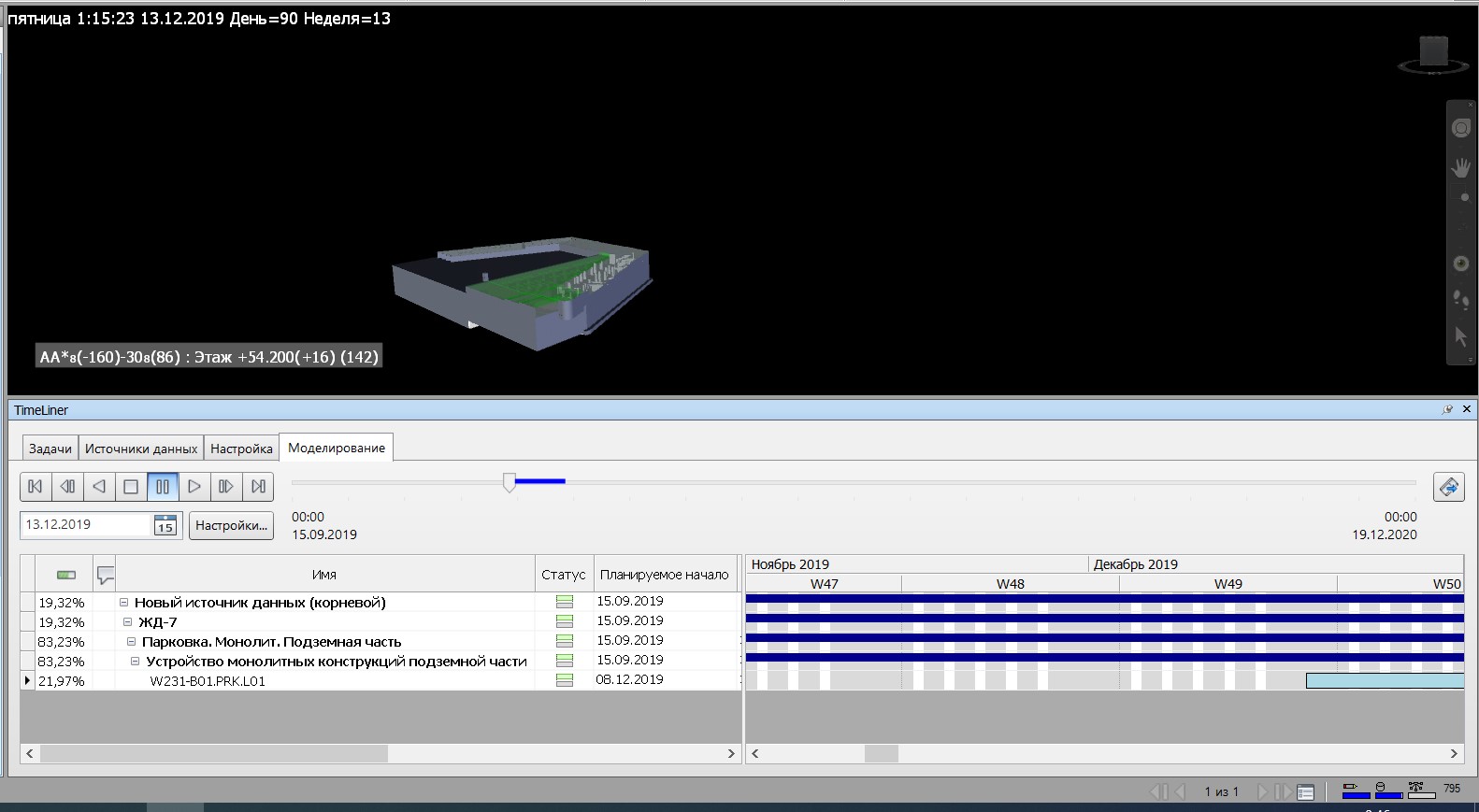Screen dimensions: 1479x812
Task: Collapse Устройство монолитных конструкций node
Action: [135, 661]
